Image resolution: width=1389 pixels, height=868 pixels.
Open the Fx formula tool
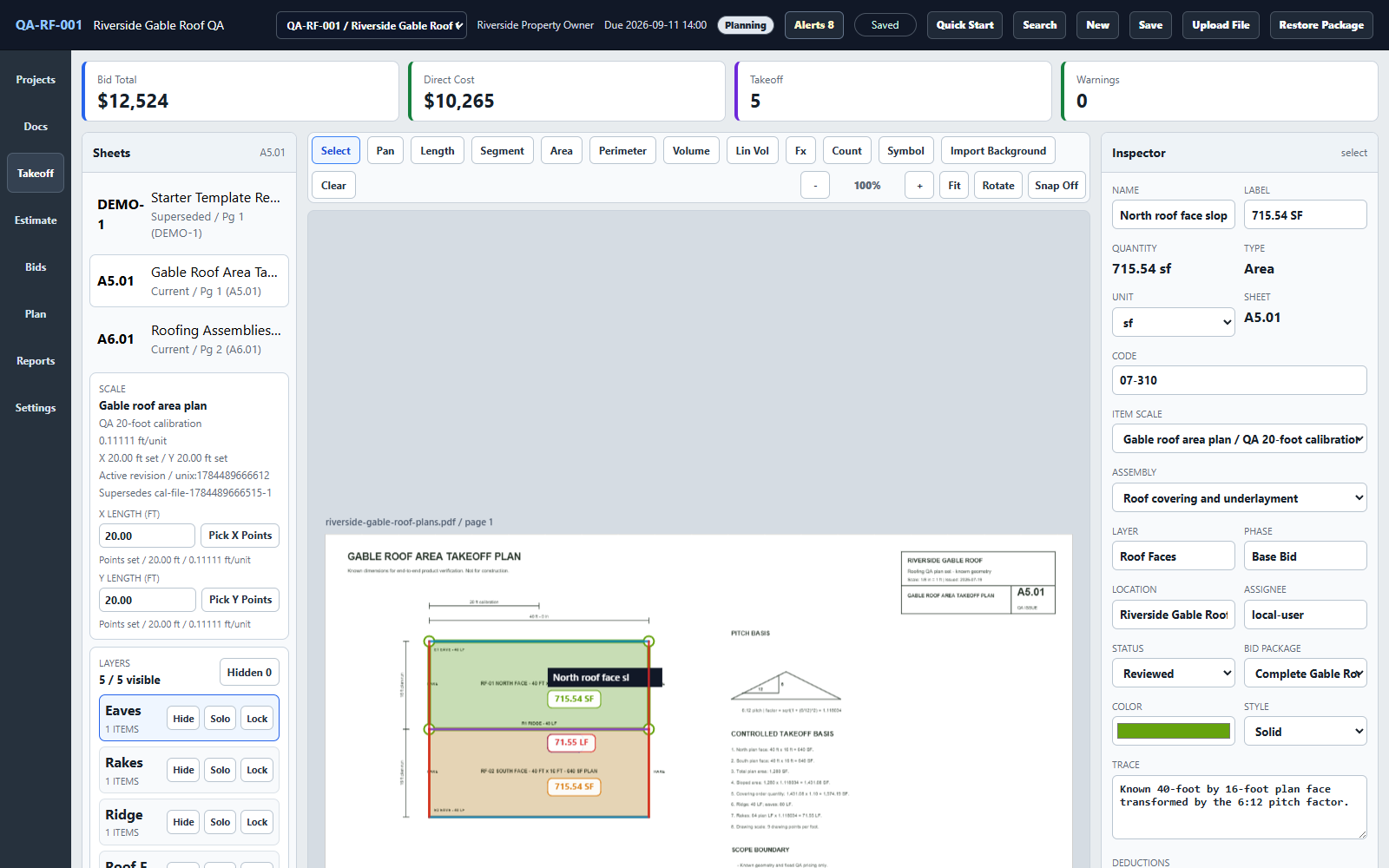pos(800,151)
